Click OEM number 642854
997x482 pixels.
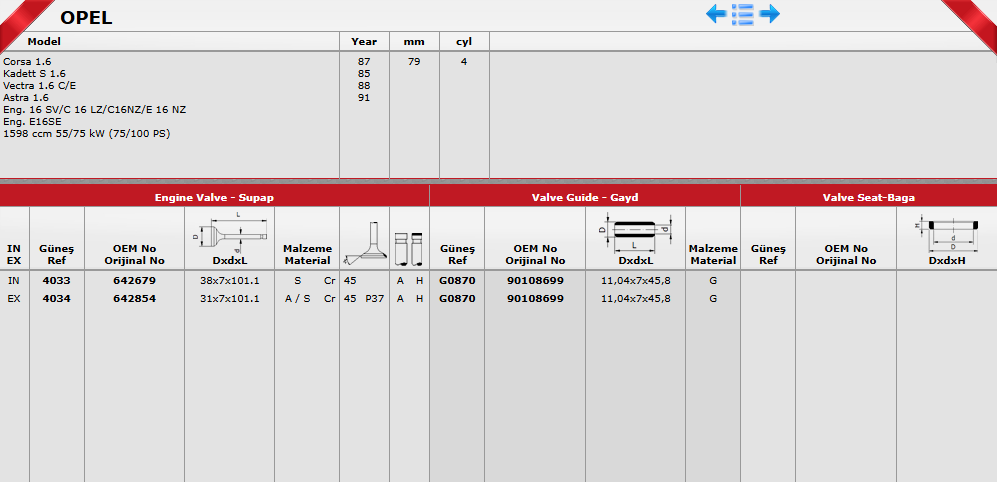134,298
